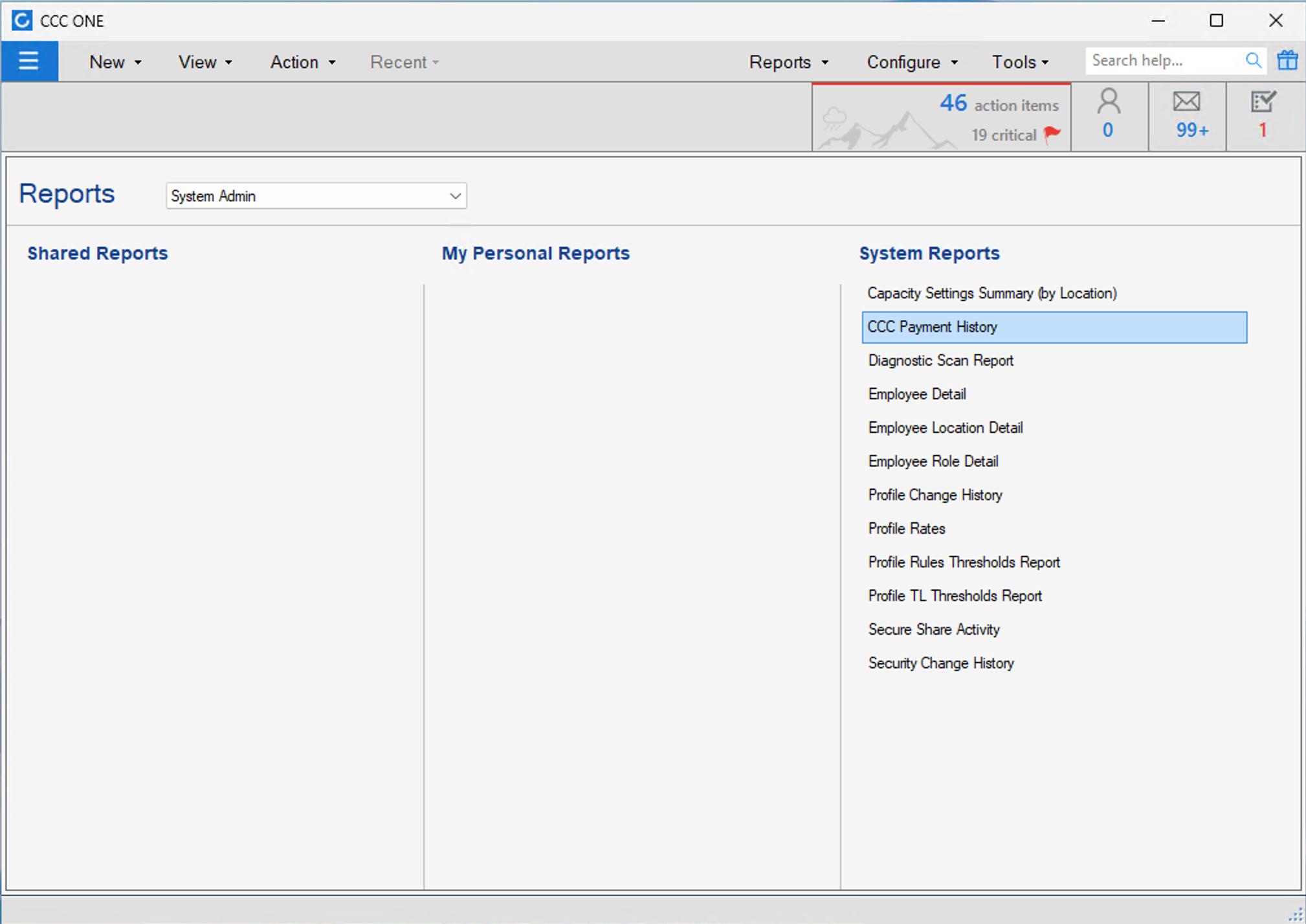Open the Profile Rates report
This screenshot has height=924, width=1306.
(x=907, y=529)
